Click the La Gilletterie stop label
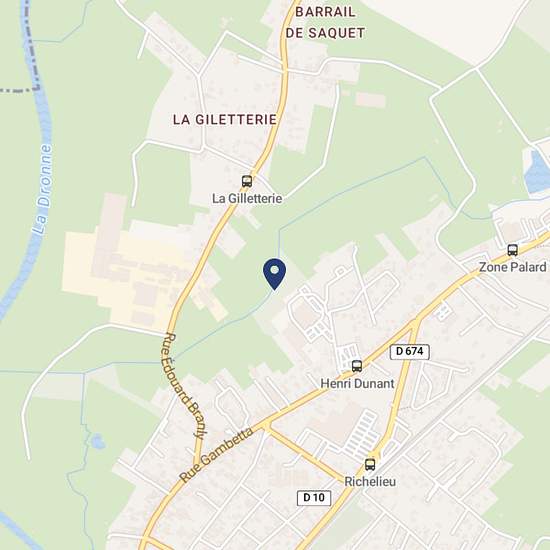This screenshot has height=550, width=550. coord(247,199)
